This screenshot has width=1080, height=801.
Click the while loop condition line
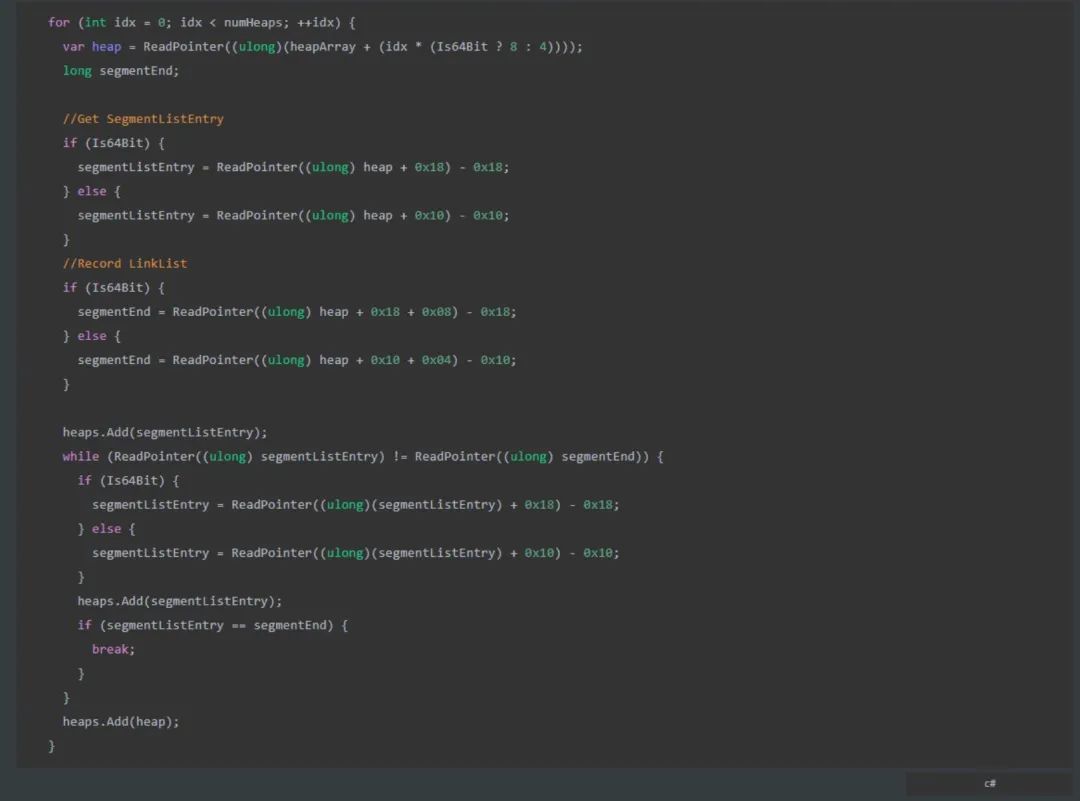coord(363,457)
